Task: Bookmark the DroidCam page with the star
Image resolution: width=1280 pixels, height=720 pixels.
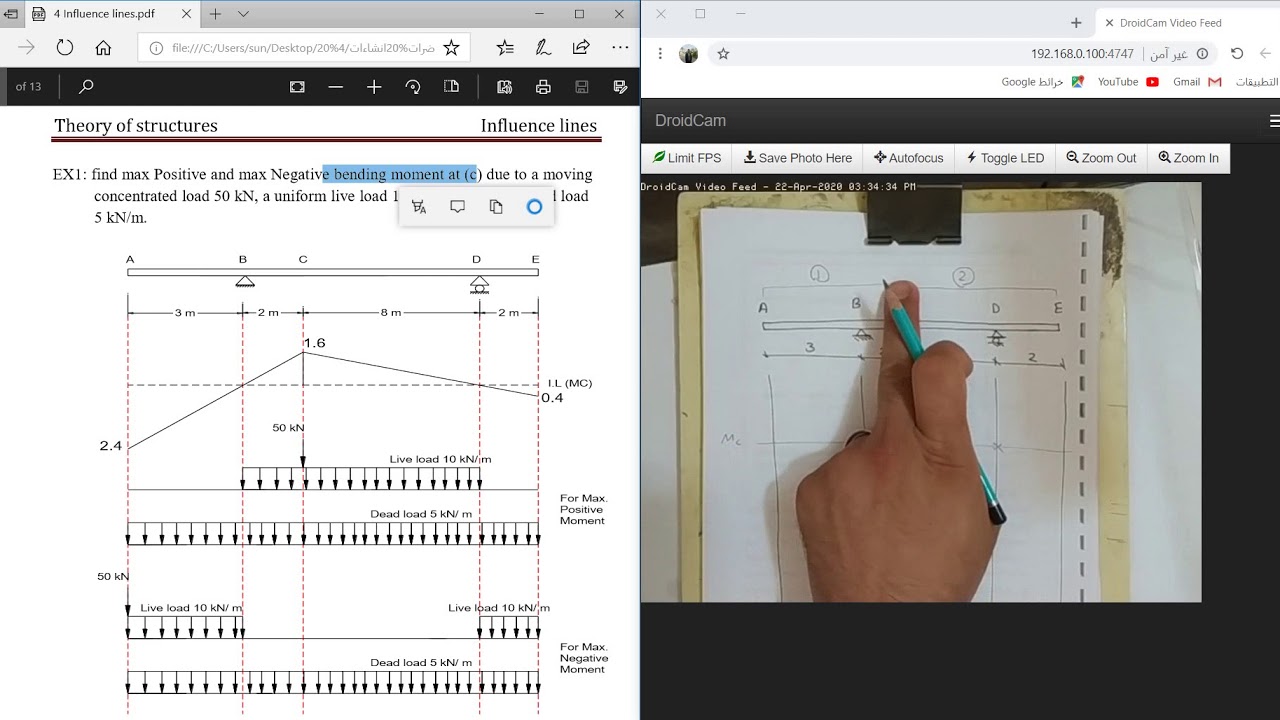Action: pyautogui.click(x=723, y=54)
